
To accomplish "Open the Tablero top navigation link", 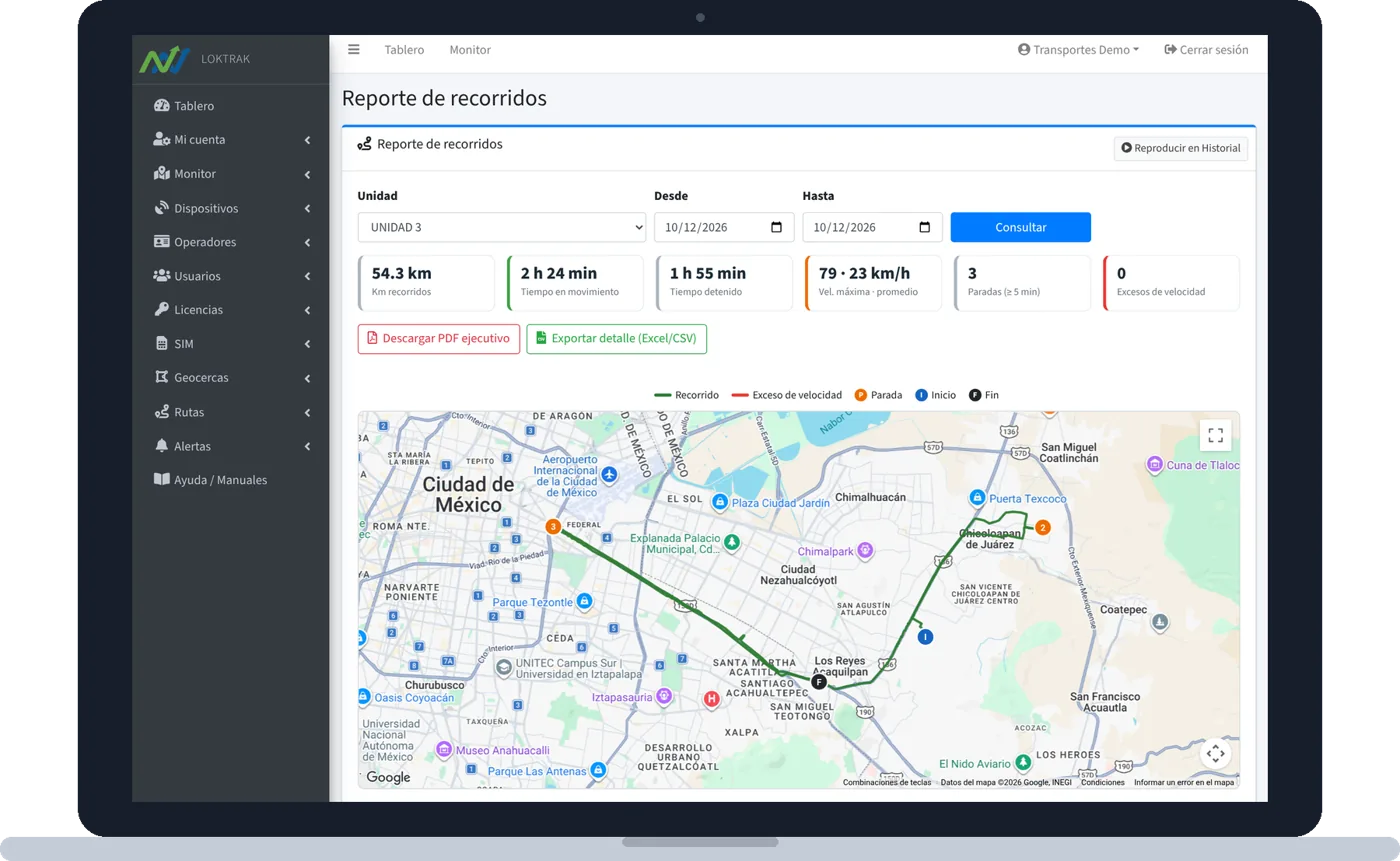I will 404,50.
